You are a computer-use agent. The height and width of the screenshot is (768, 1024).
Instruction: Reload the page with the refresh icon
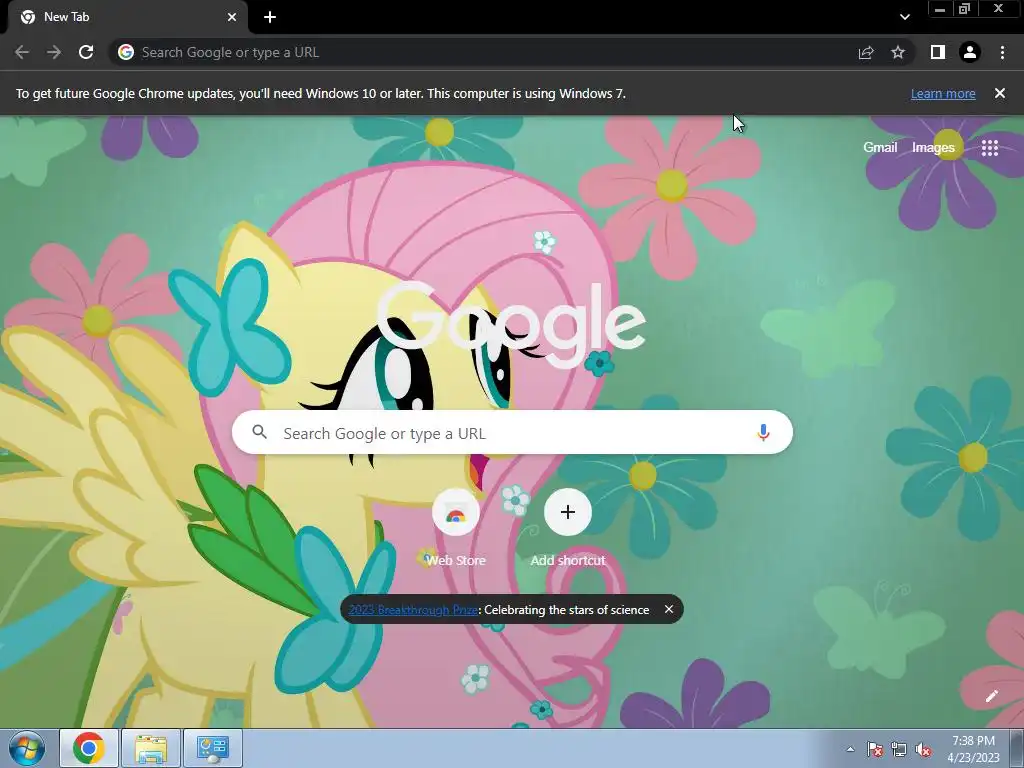tap(86, 52)
